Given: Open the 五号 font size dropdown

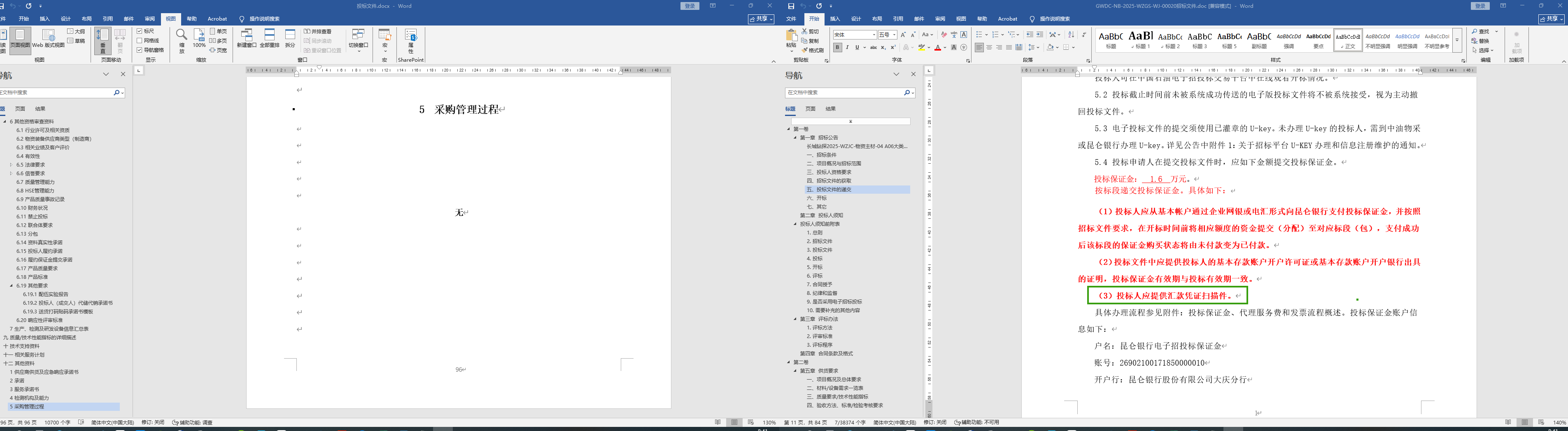Looking at the screenshot, I should click(894, 35).
